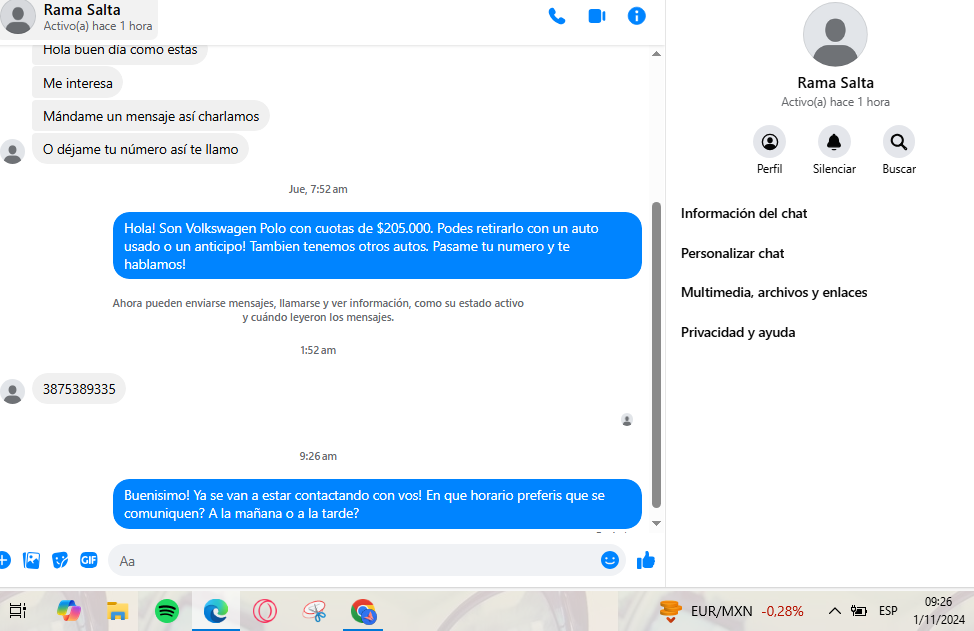Open Spotify from the taskbar

(167, 611)
